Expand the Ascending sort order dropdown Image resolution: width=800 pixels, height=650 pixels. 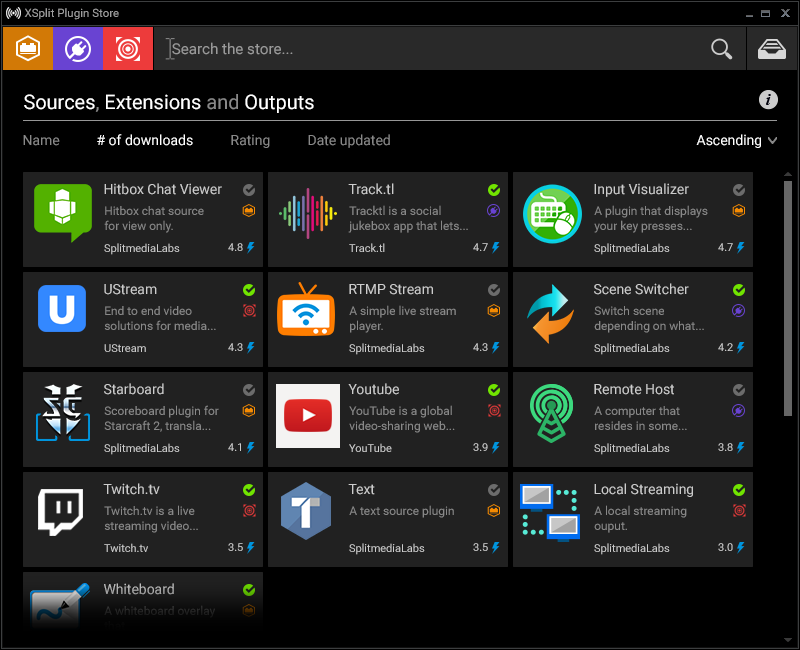736,141
